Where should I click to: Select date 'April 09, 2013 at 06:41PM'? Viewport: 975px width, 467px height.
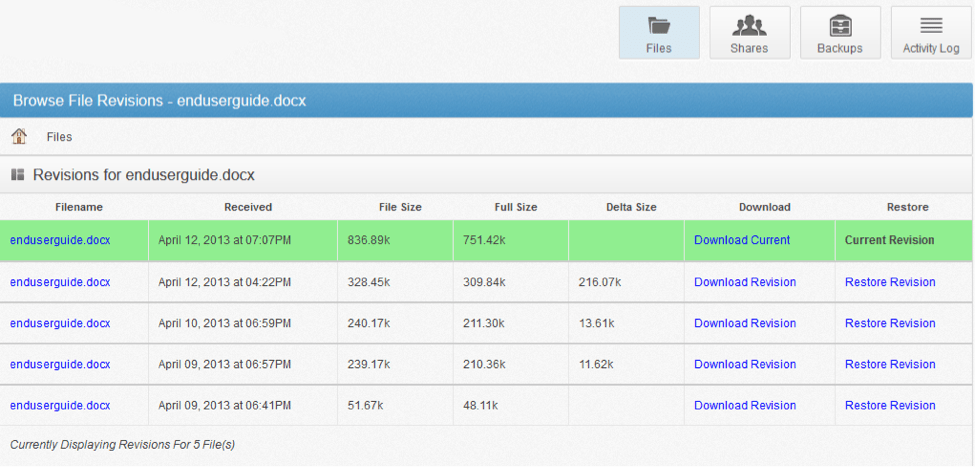224,405
